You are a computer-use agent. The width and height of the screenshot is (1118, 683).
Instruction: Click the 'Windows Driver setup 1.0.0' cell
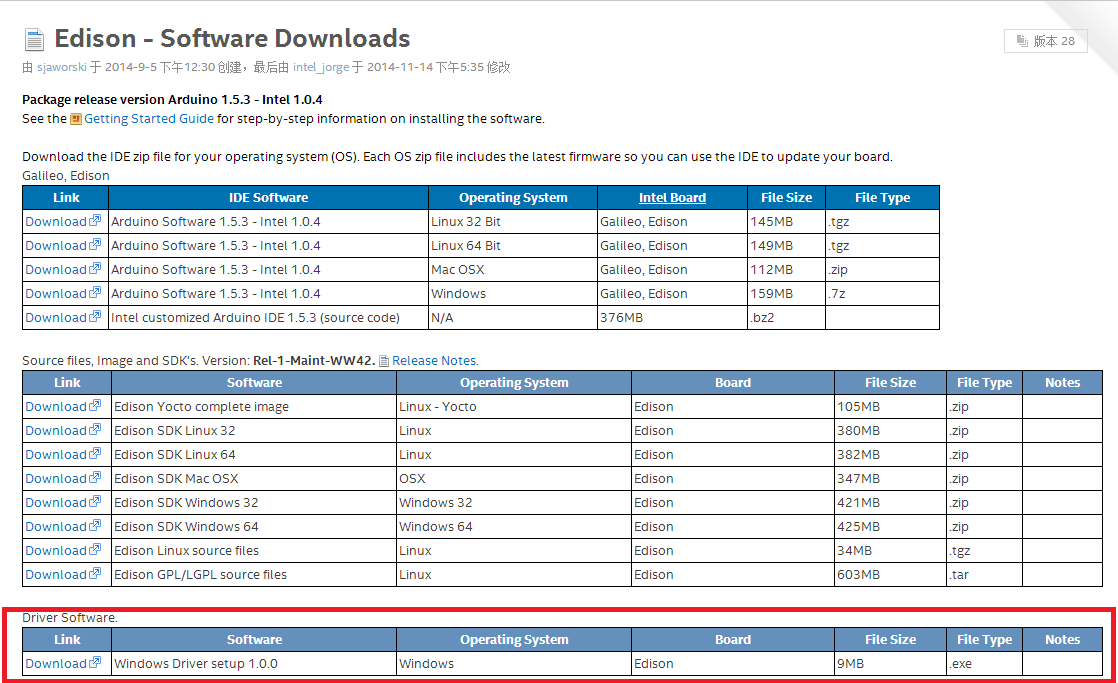254,664
